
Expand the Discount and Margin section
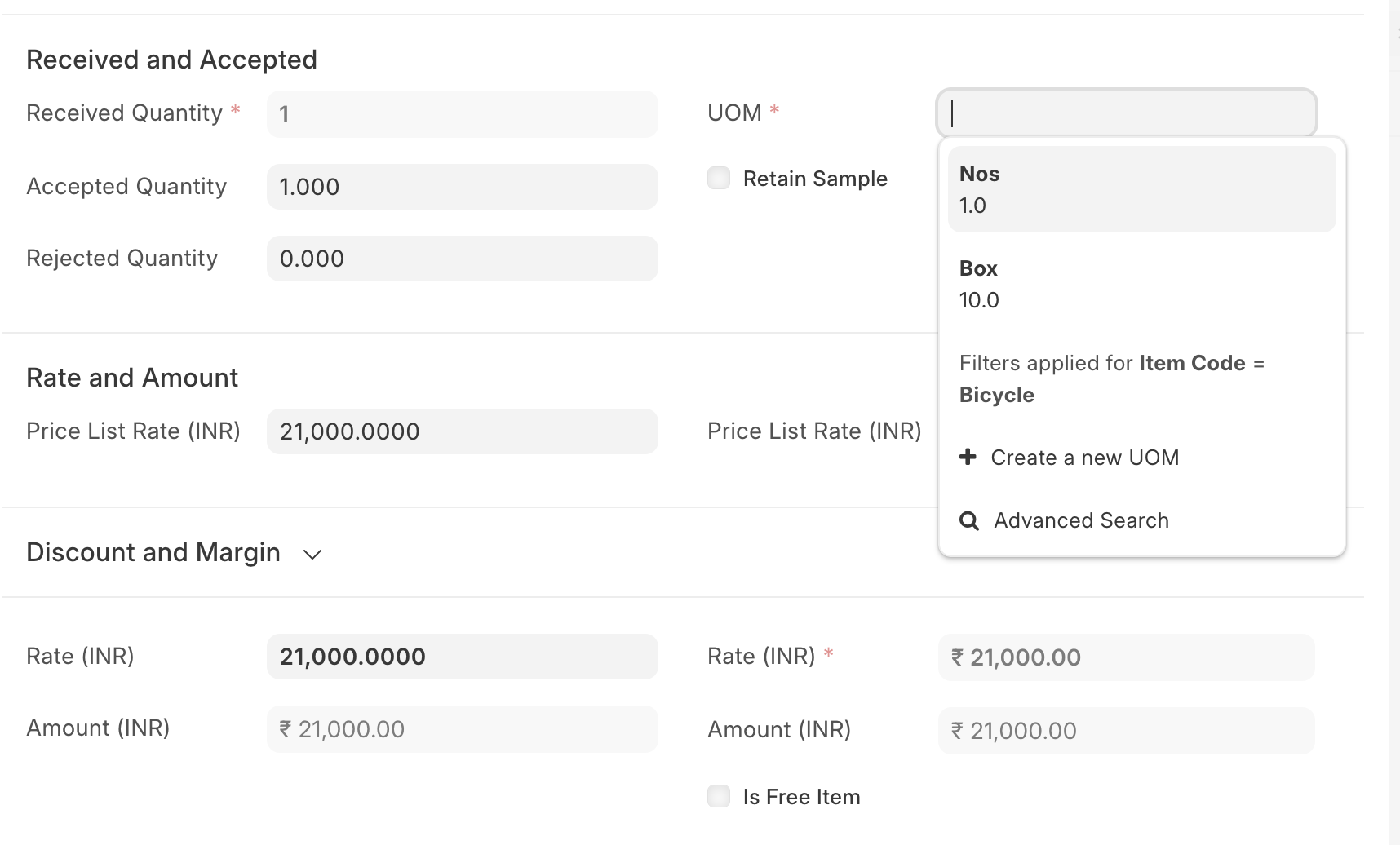[x=312, y=554]
